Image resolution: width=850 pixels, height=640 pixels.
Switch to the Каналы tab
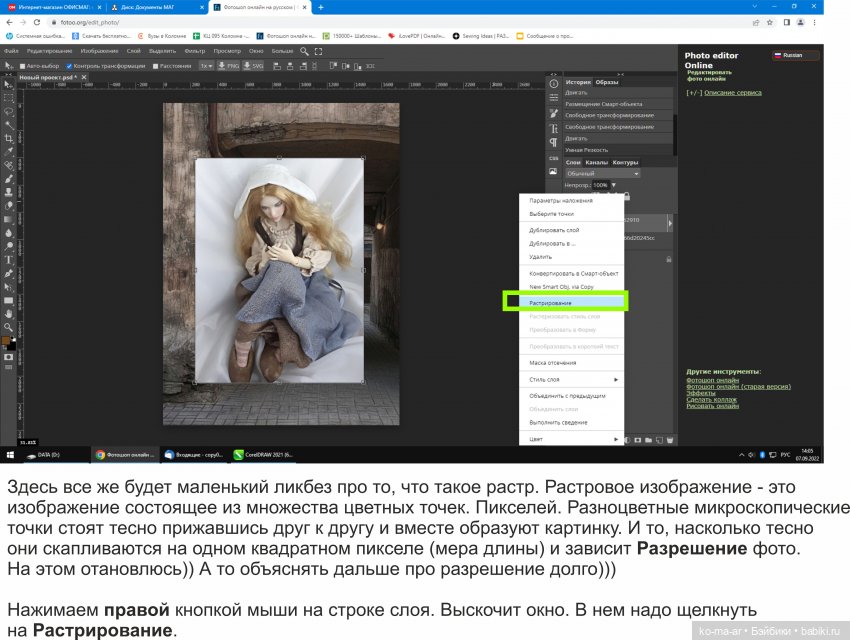point(596,162)
